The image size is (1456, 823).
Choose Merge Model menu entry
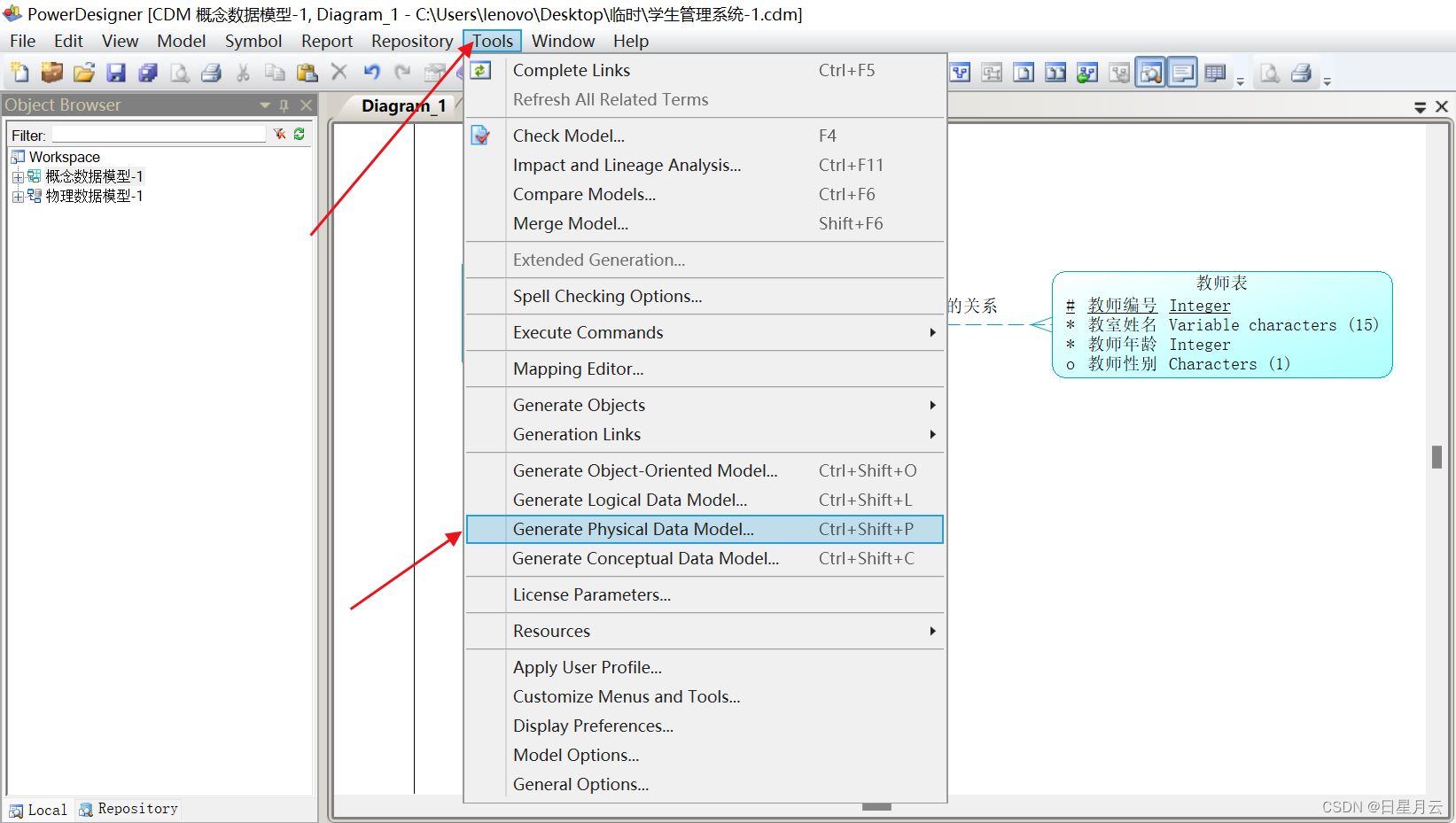pyautogui.click(x=705, y=223)
